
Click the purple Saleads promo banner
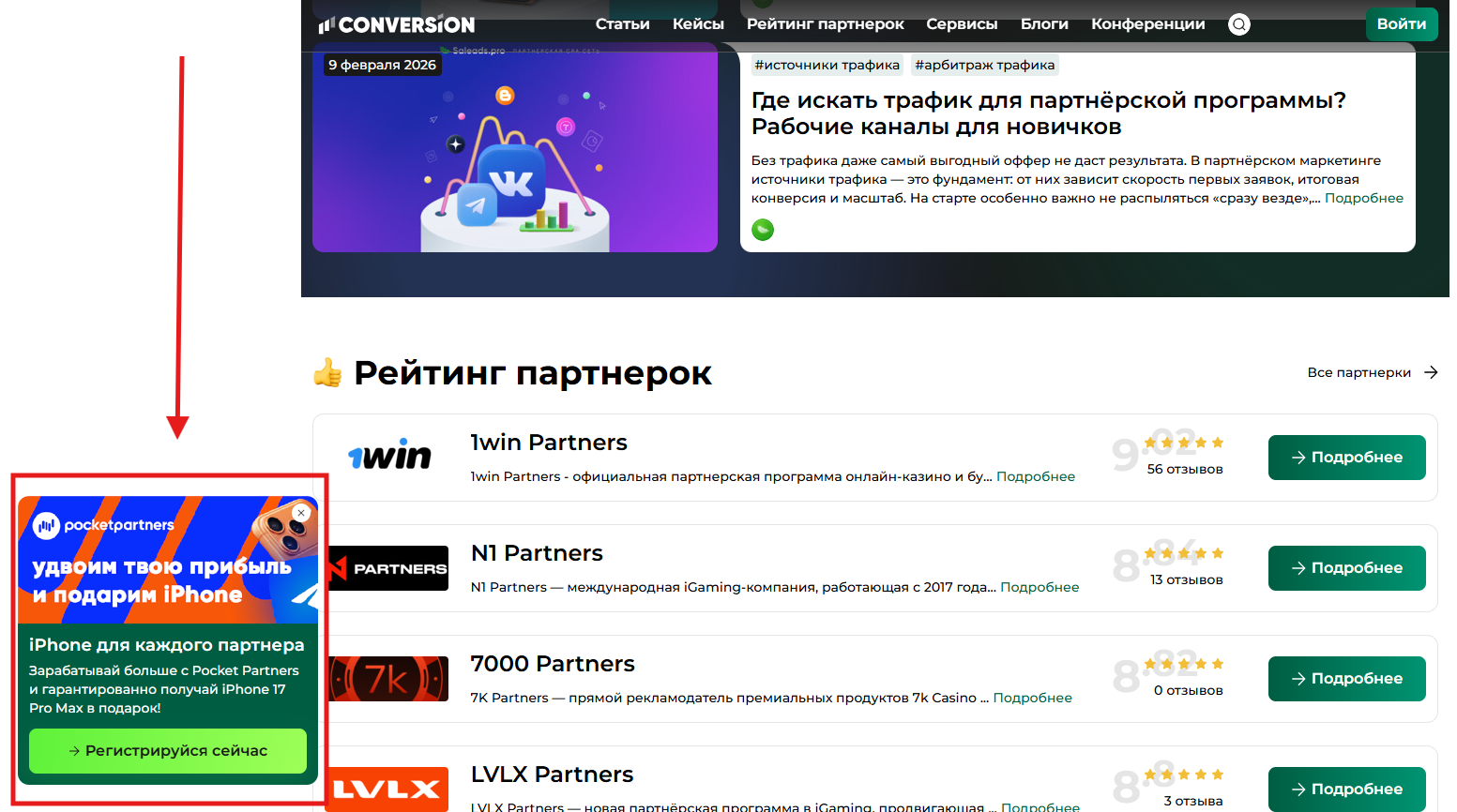(515, 150)
